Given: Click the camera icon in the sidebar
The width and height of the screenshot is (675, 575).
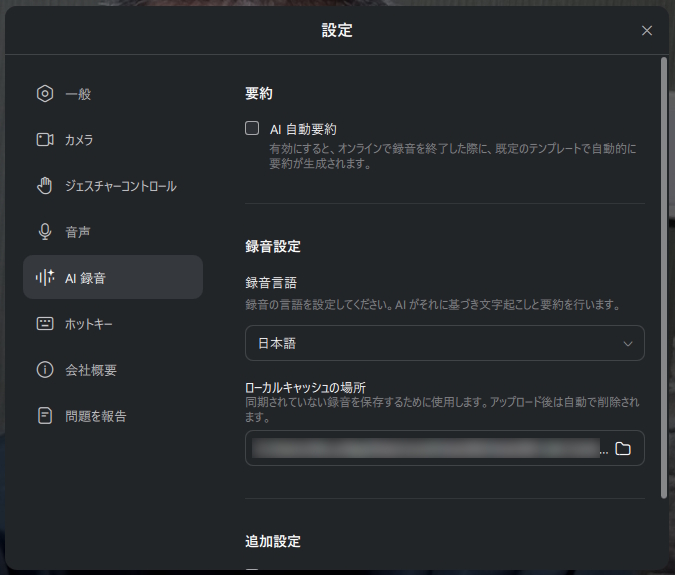Looking at the screenshot, I should pos(44,140).
